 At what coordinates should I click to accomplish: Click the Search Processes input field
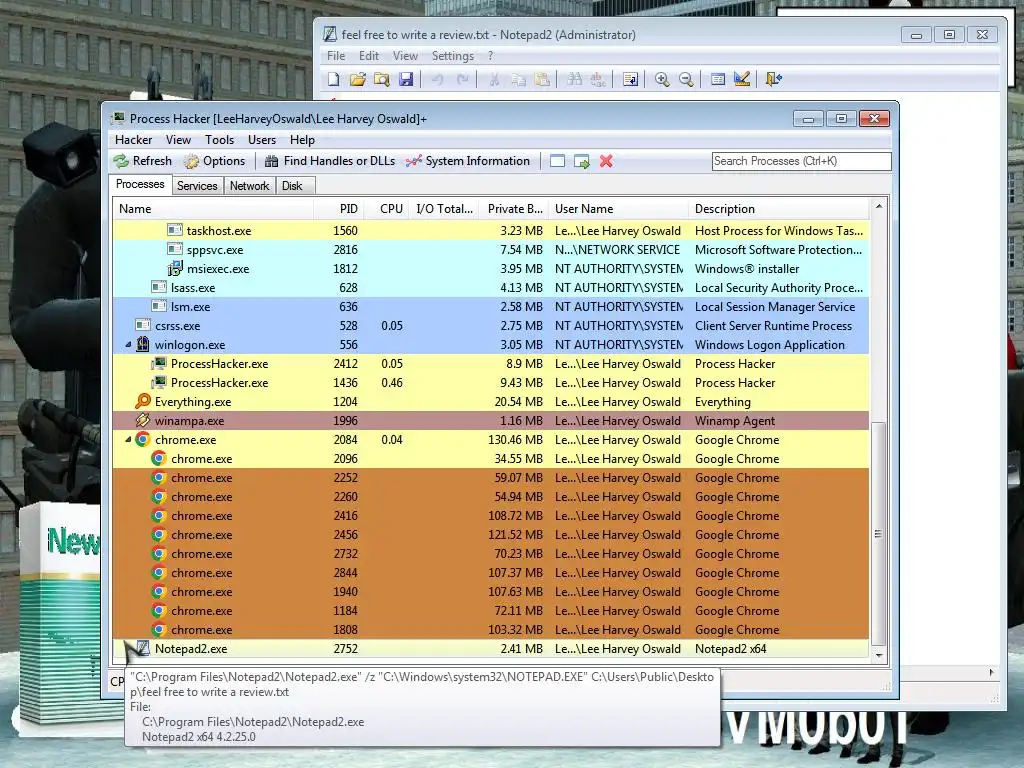[801, 161]
